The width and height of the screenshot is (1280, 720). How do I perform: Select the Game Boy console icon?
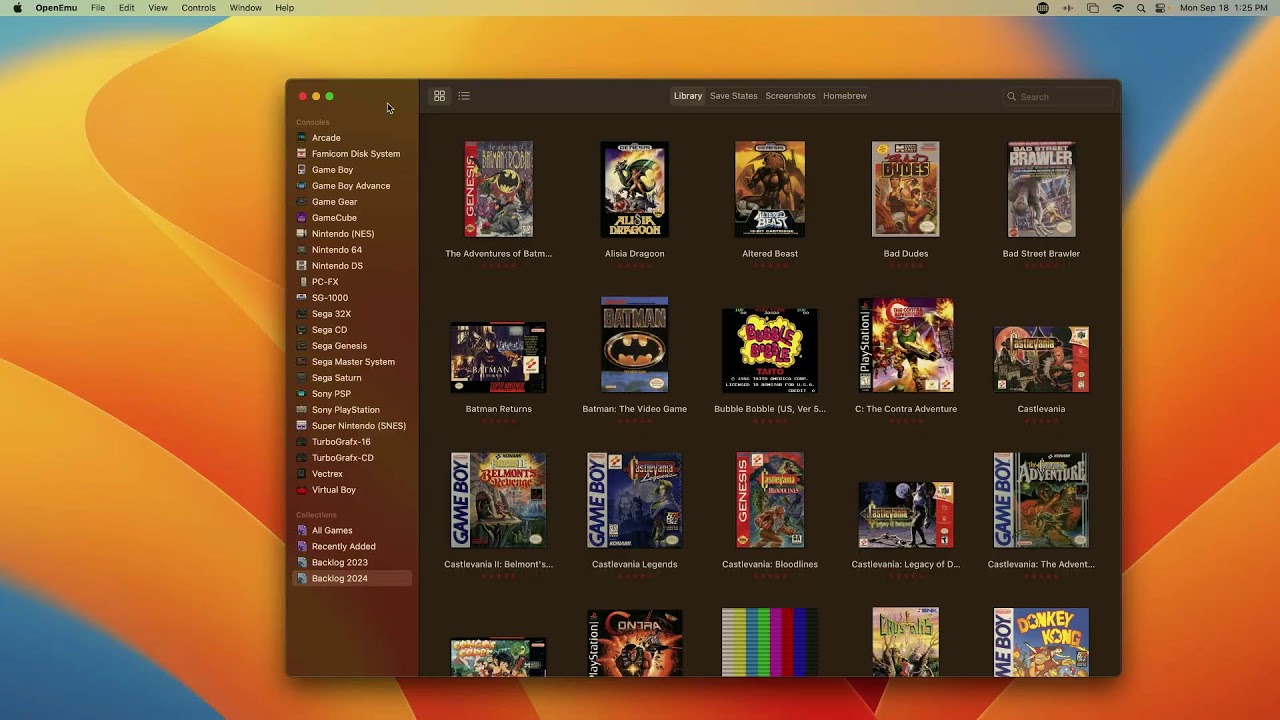[x=302, y=170]
